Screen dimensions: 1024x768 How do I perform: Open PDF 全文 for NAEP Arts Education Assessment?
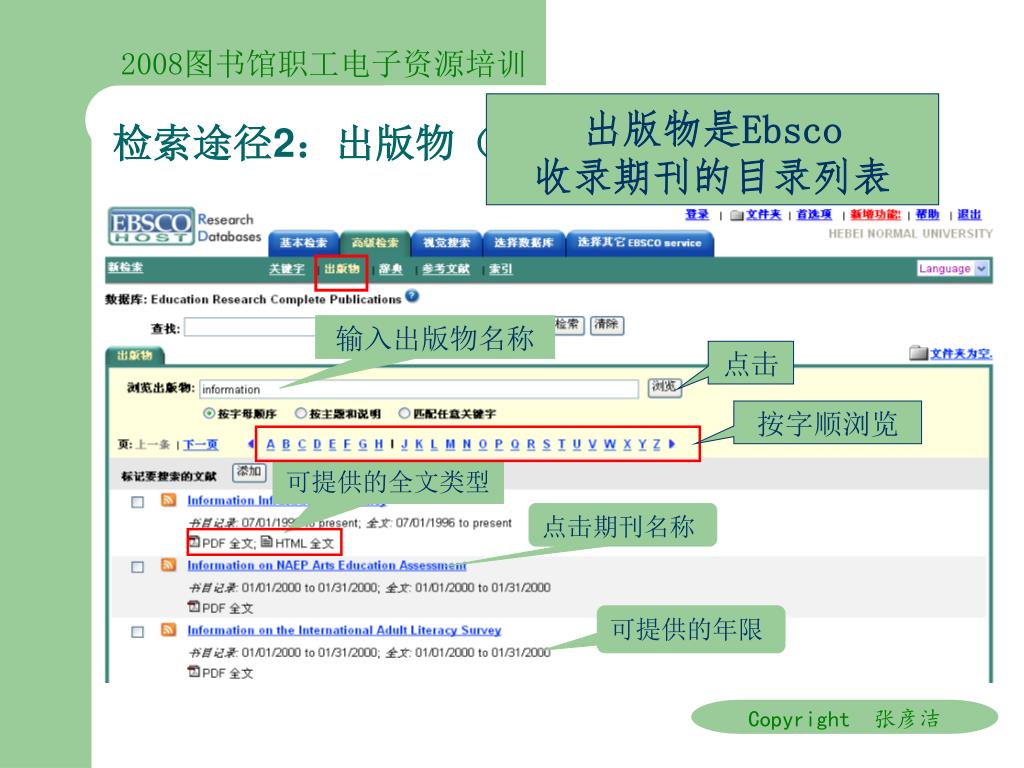coord(194,607)
